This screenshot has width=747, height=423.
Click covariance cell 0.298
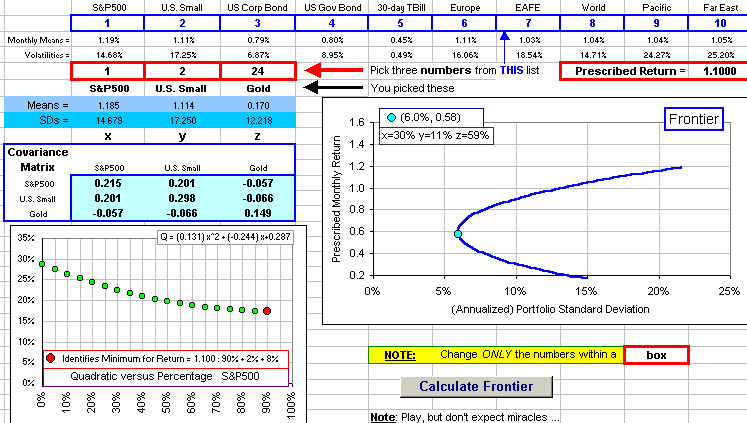[182, 198]
